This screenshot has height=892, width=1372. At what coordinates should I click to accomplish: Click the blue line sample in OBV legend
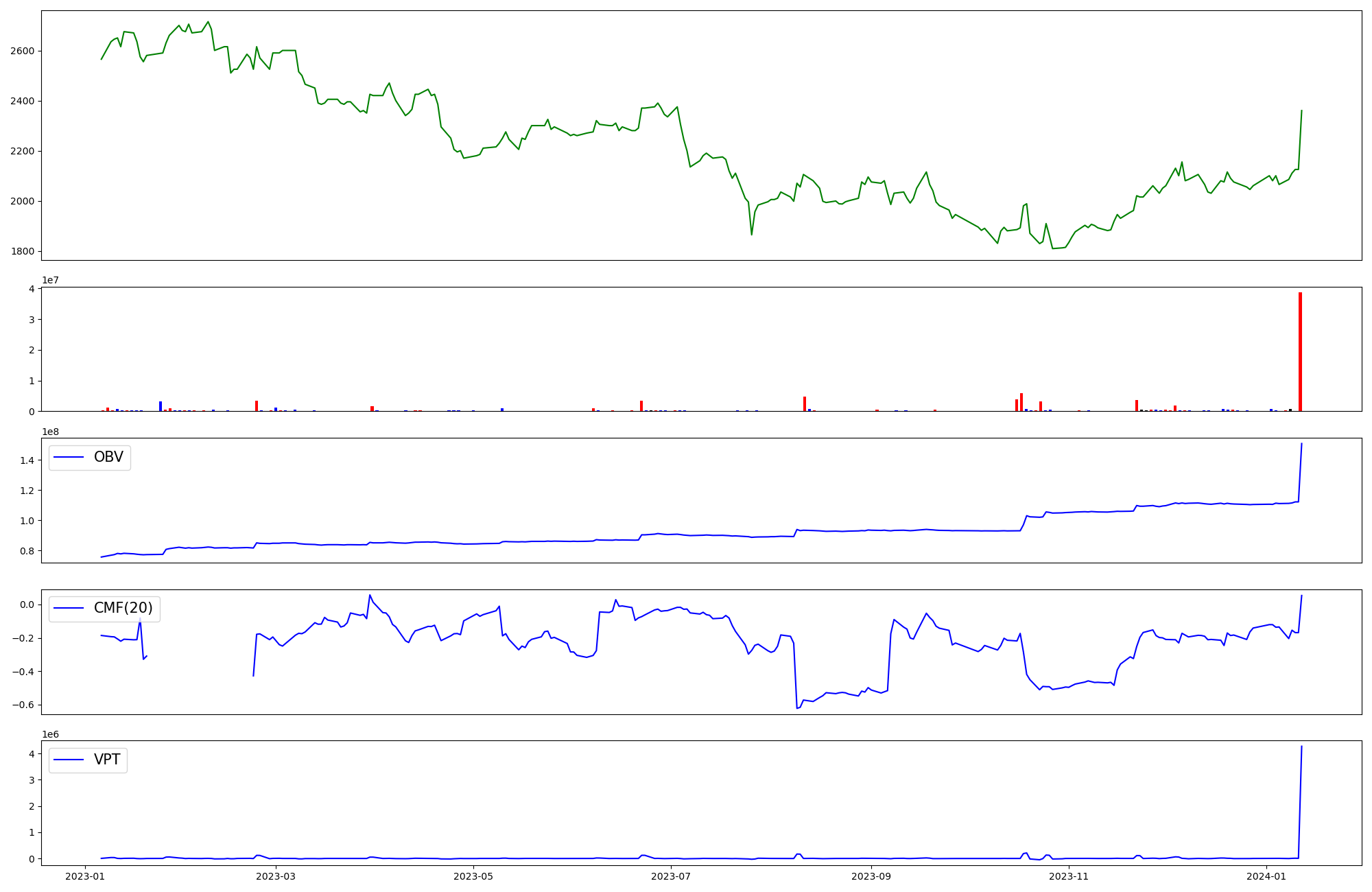pos(69,457)
